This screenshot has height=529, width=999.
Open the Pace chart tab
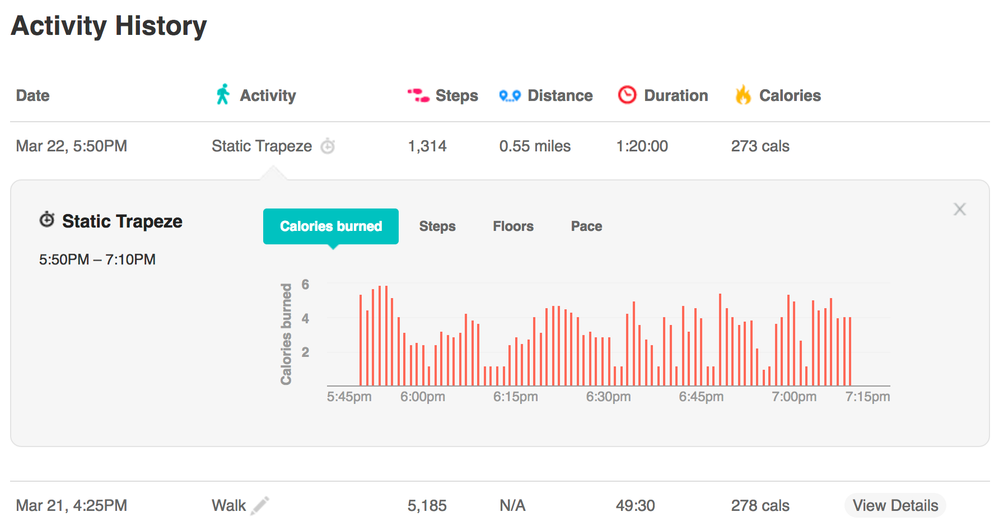(586, 226)
